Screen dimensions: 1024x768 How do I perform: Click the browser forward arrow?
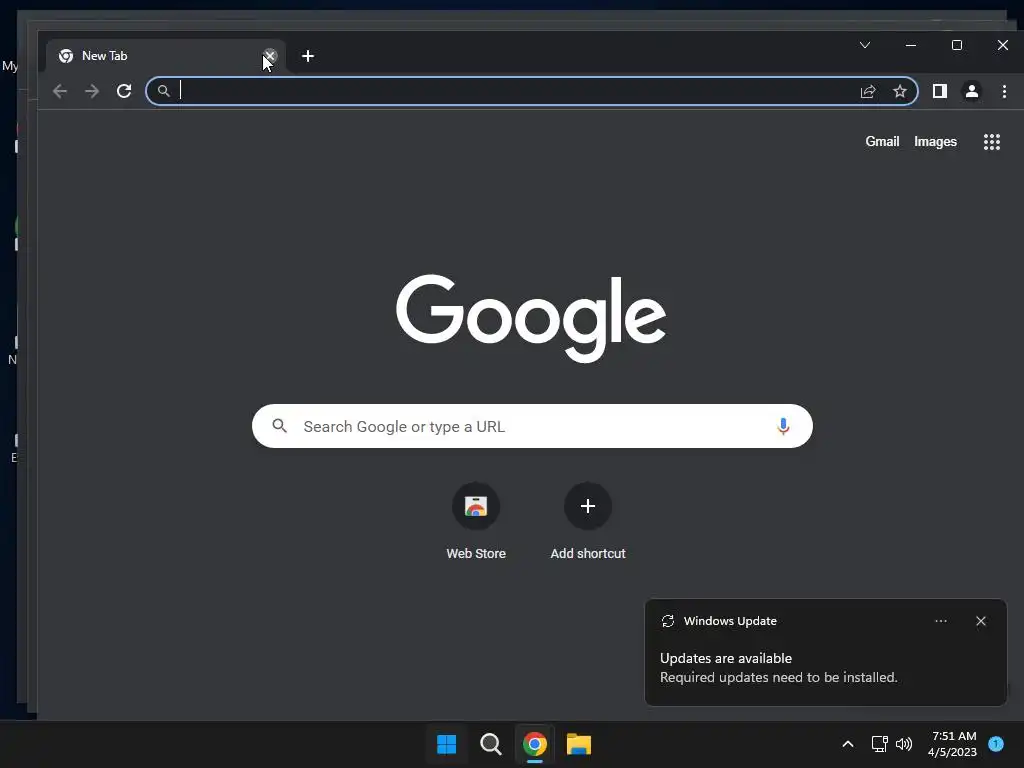92,91
